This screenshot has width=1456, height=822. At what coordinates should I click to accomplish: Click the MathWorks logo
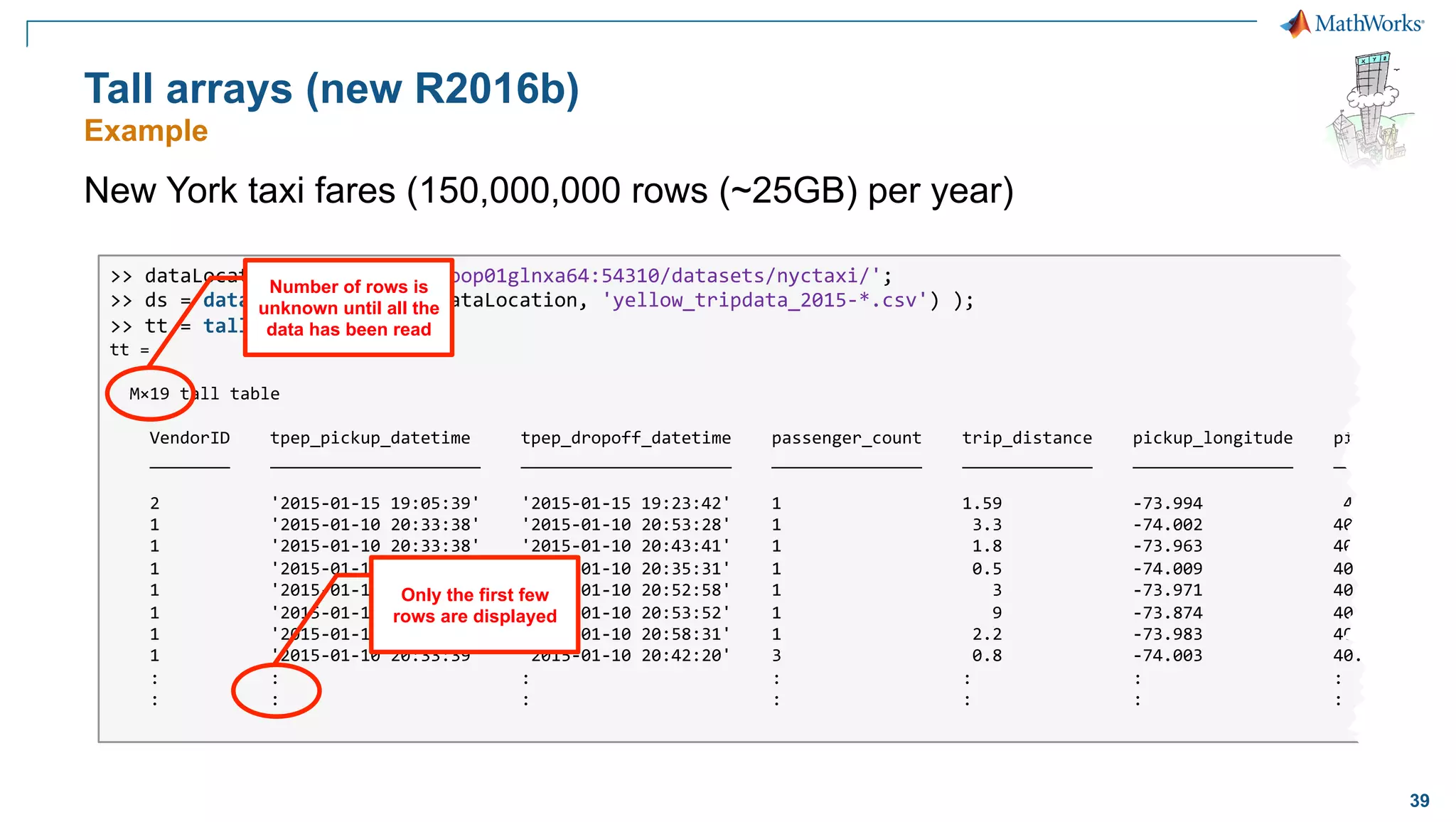1352,23
